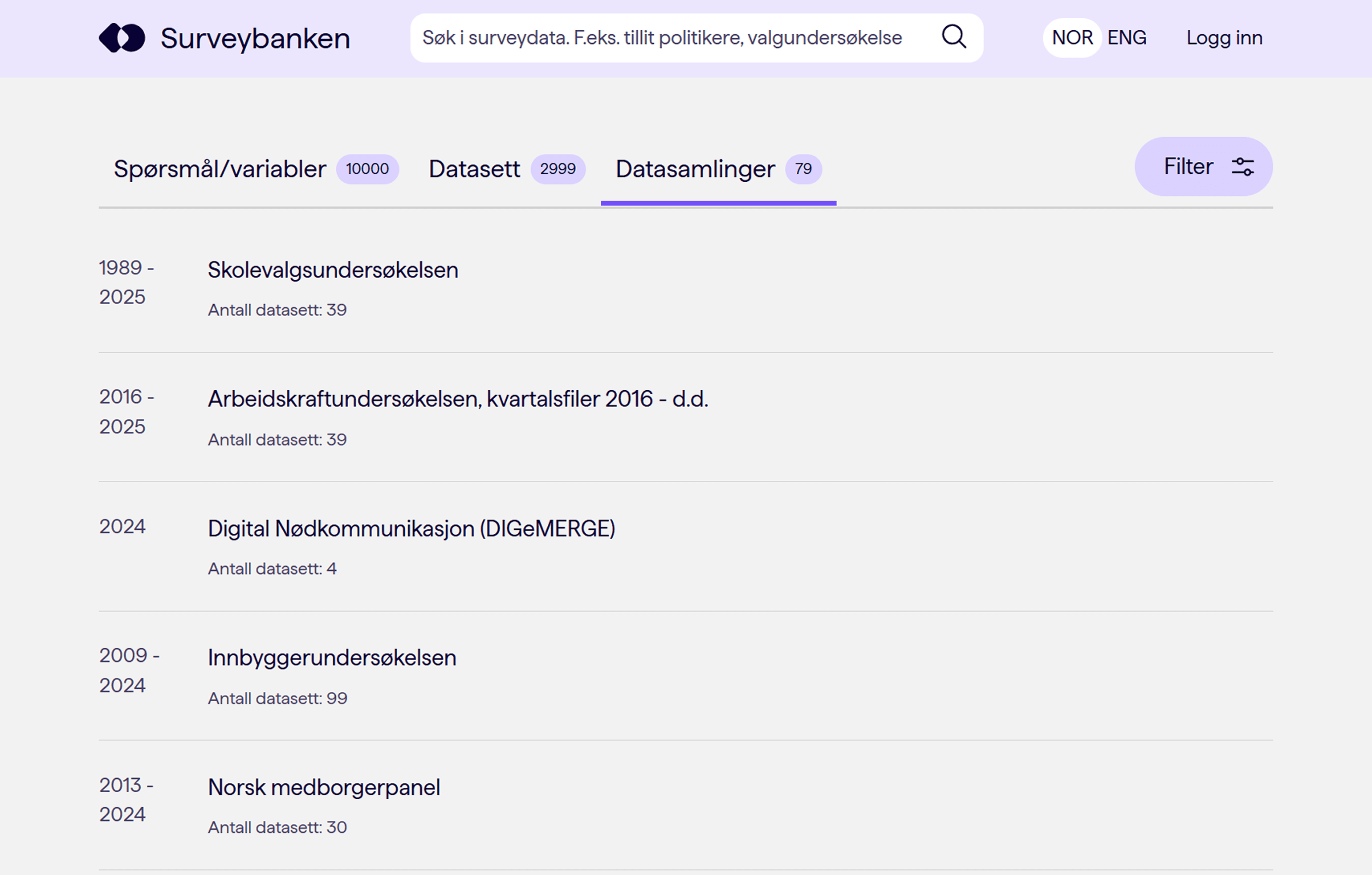The image size is (1372, 875).
Task: Open Arbeidskraftundersøkelsen kvartalsfiler collection
Action: click(x=458, y=399)
